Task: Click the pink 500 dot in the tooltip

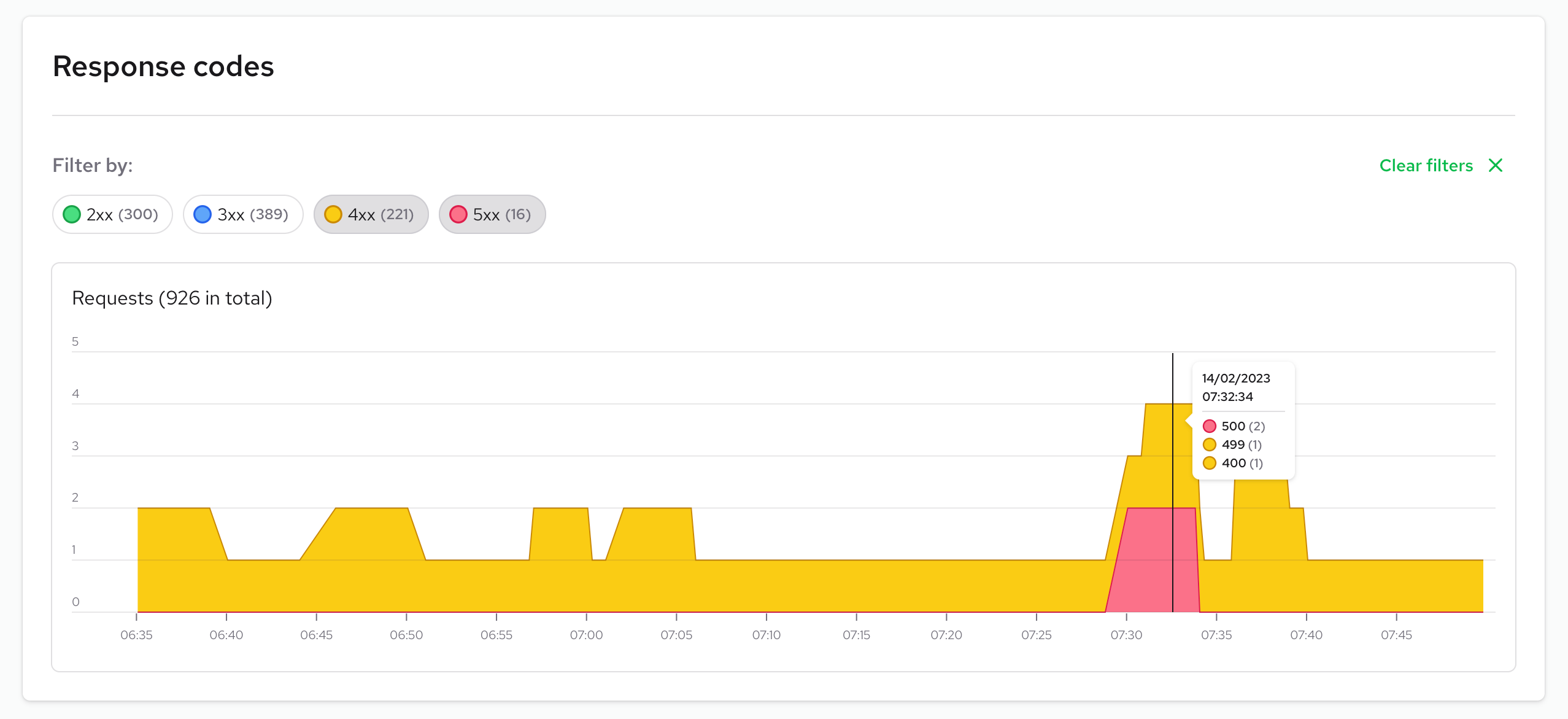Action: (1210, 426)
